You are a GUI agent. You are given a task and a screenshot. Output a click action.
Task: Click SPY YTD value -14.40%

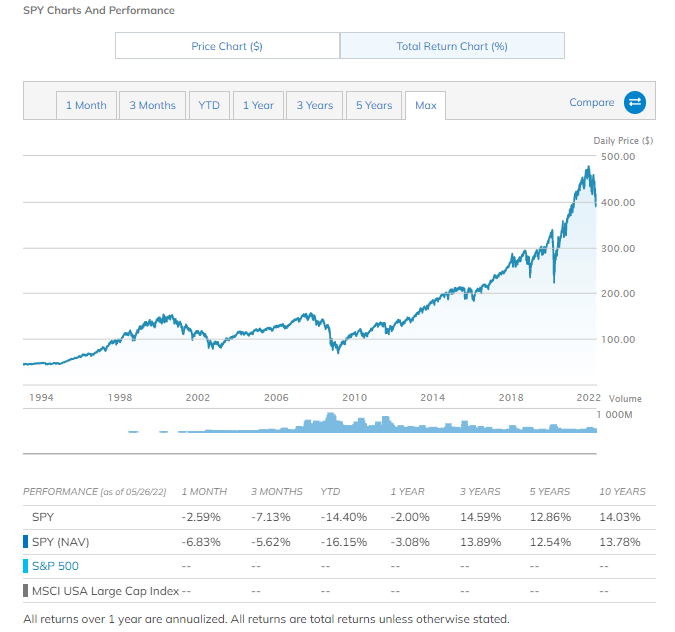coord(344,517)
